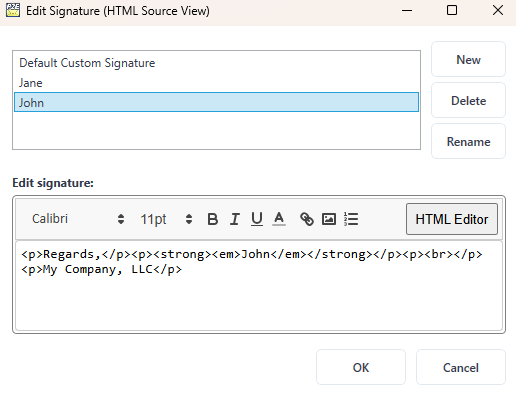Click the app icon in title bar

point(13,10)
